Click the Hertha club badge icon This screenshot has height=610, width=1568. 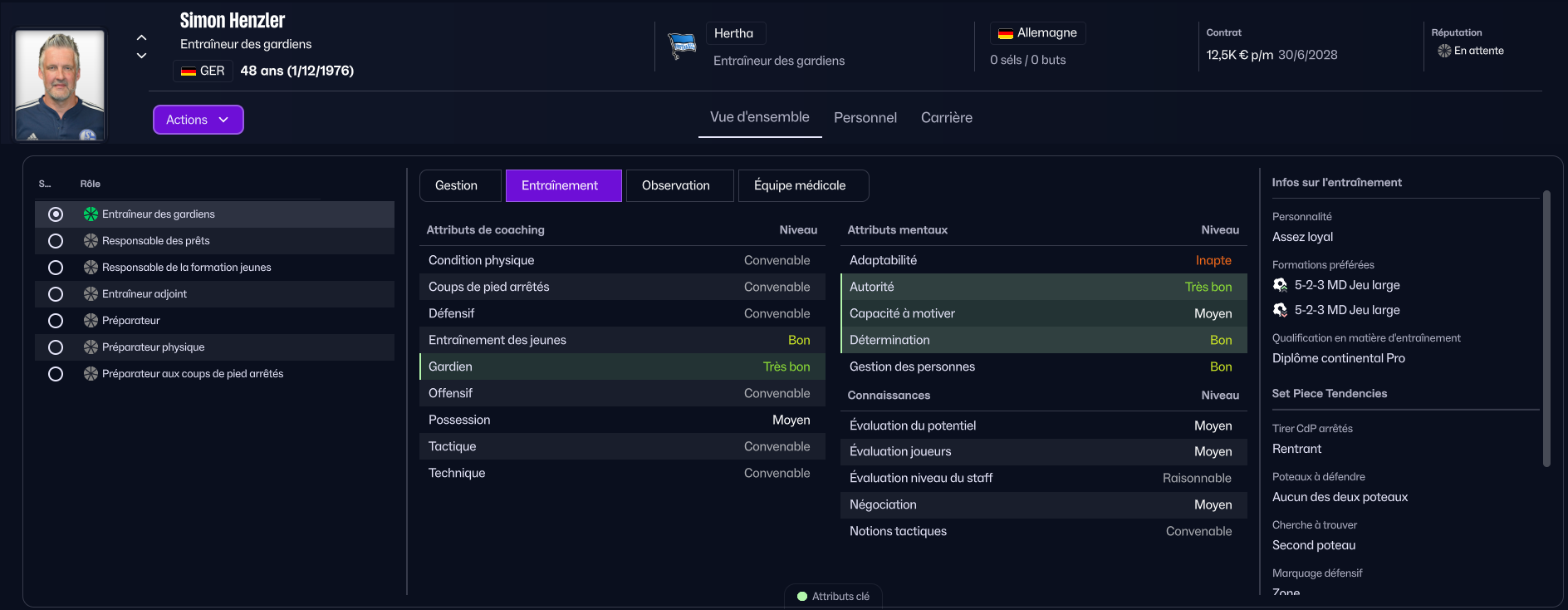coord(682,46)
